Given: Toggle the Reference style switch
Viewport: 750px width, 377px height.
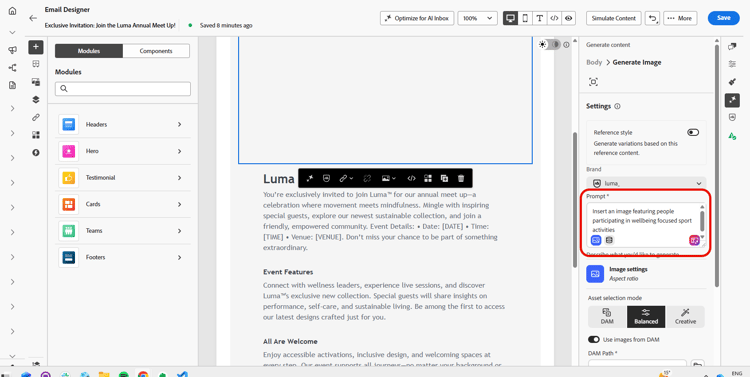Looking at the screenshot, I should tap(693, 132).
